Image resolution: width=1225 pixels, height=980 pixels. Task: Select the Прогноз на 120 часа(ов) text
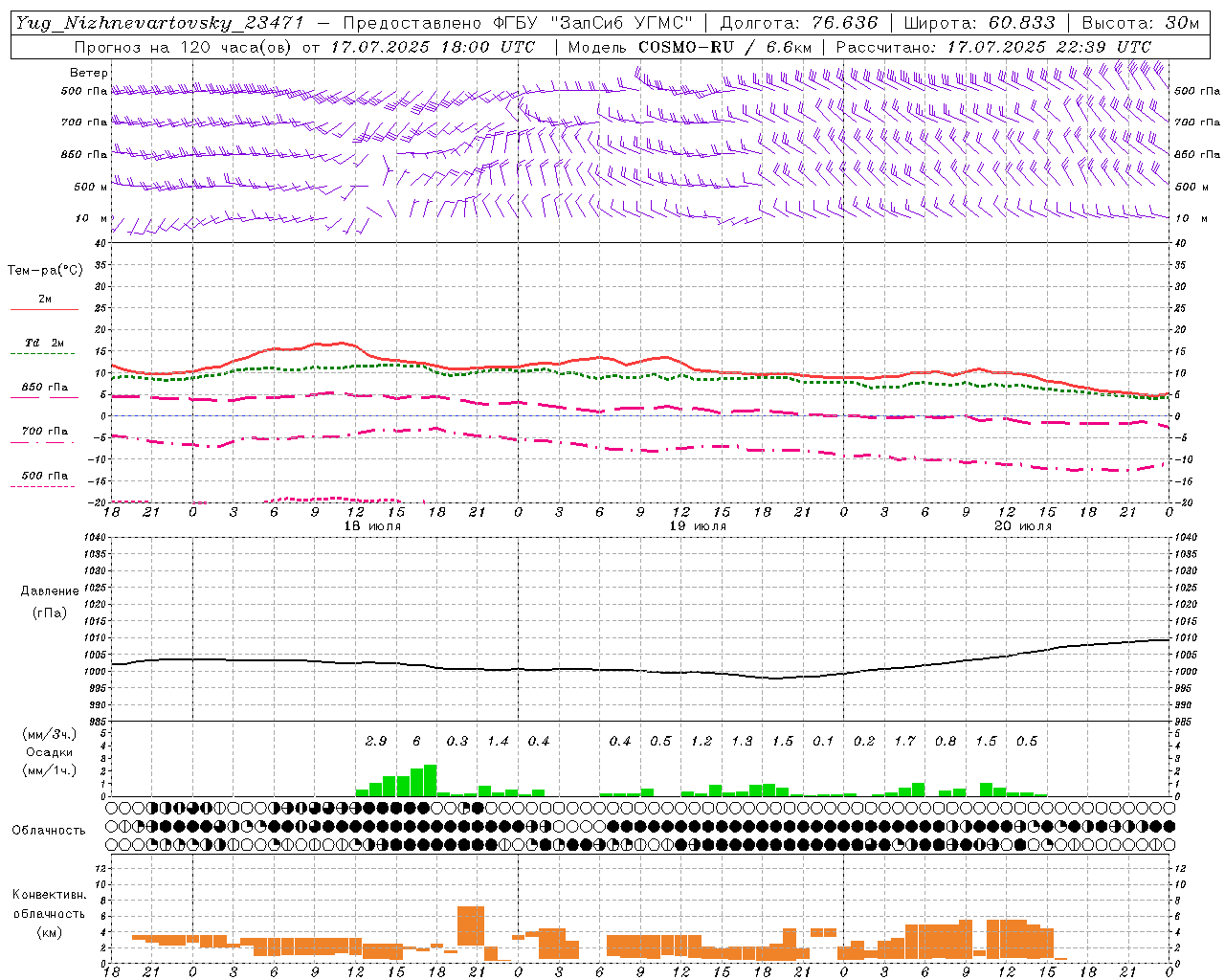click(x=185, y=47)
